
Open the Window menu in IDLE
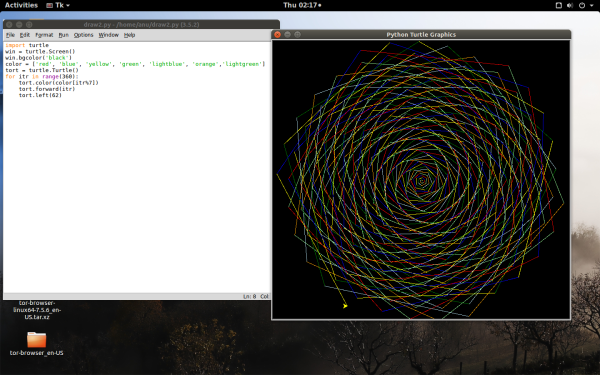pyautogui.click(x=109, y=35)
